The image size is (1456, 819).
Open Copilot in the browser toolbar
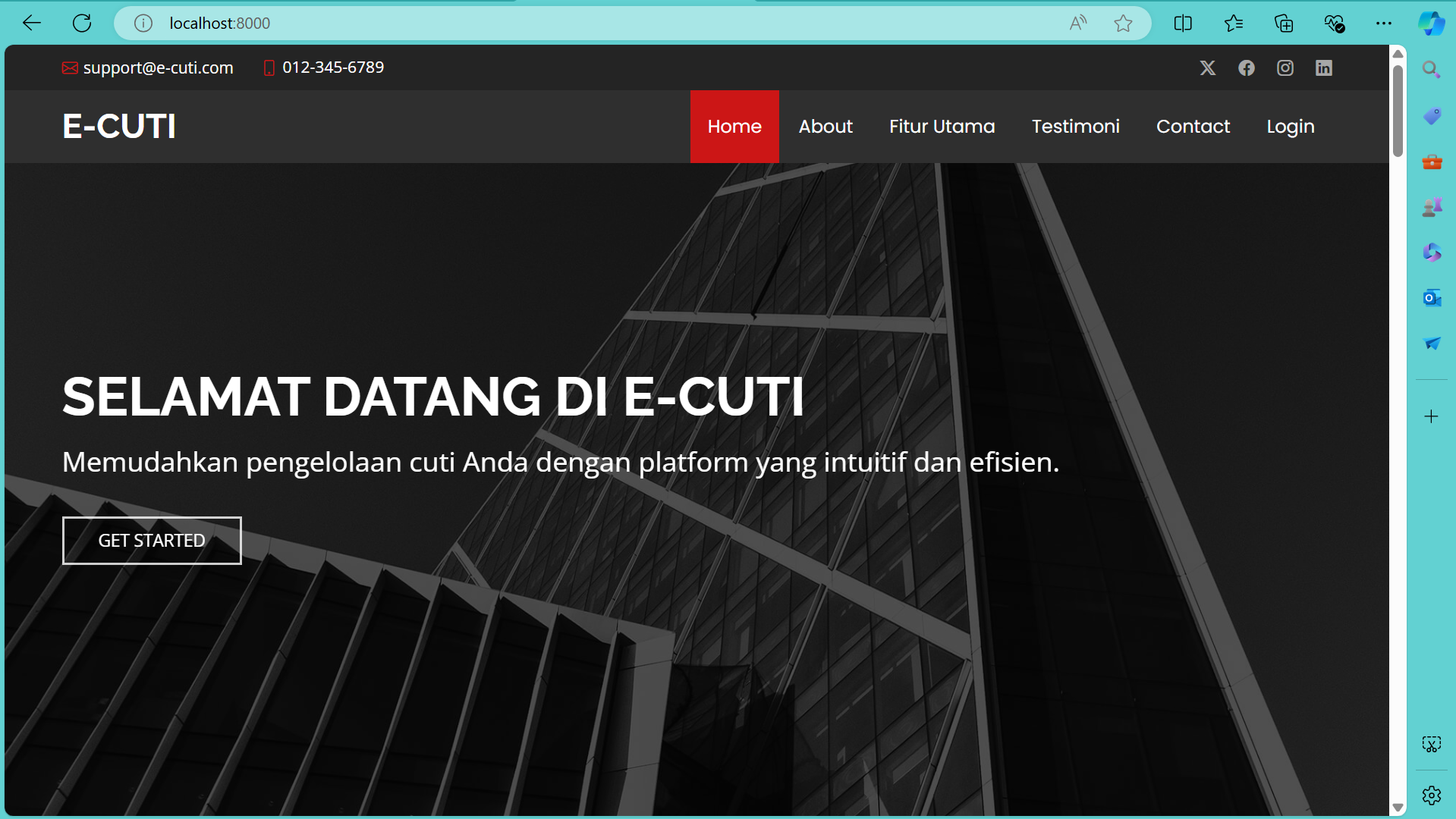[x=1431, y=23]
